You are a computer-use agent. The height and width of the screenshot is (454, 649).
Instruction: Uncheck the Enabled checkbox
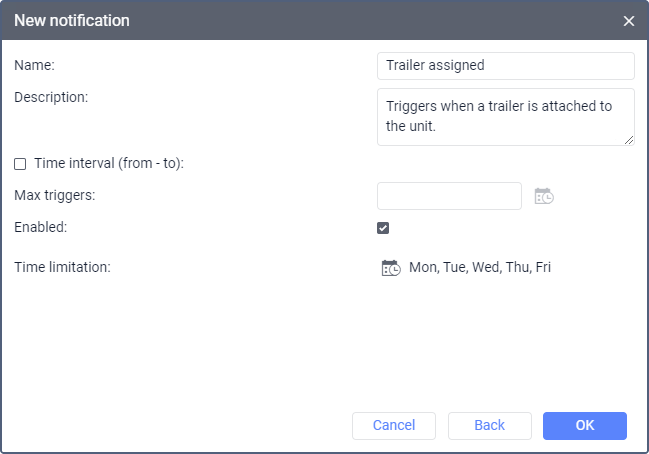(x=383, y=228)
